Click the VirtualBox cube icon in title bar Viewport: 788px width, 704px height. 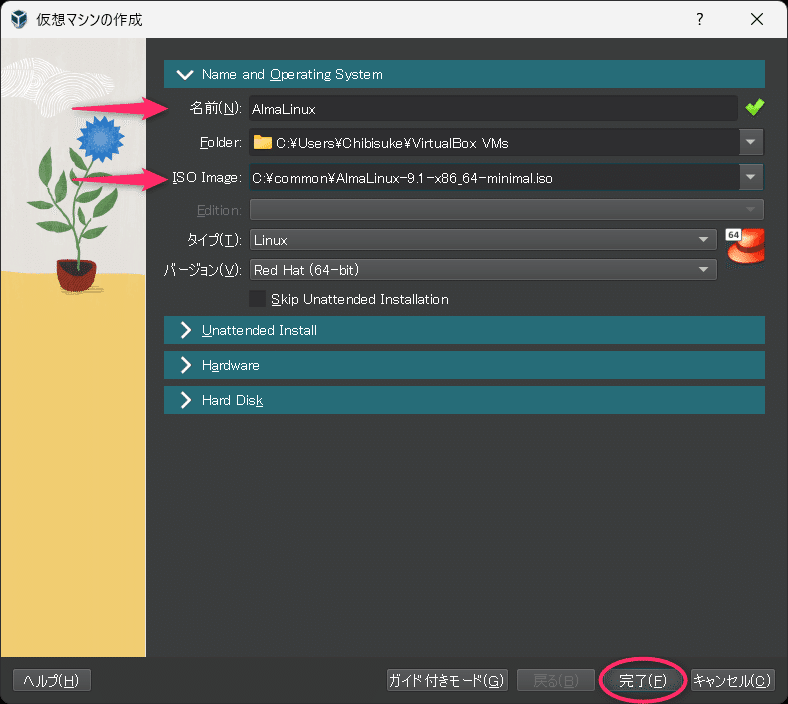[x=19, y=19]
